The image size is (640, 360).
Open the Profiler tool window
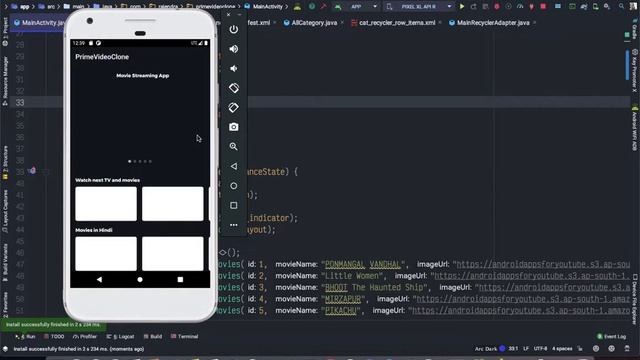tap(85, 337)
